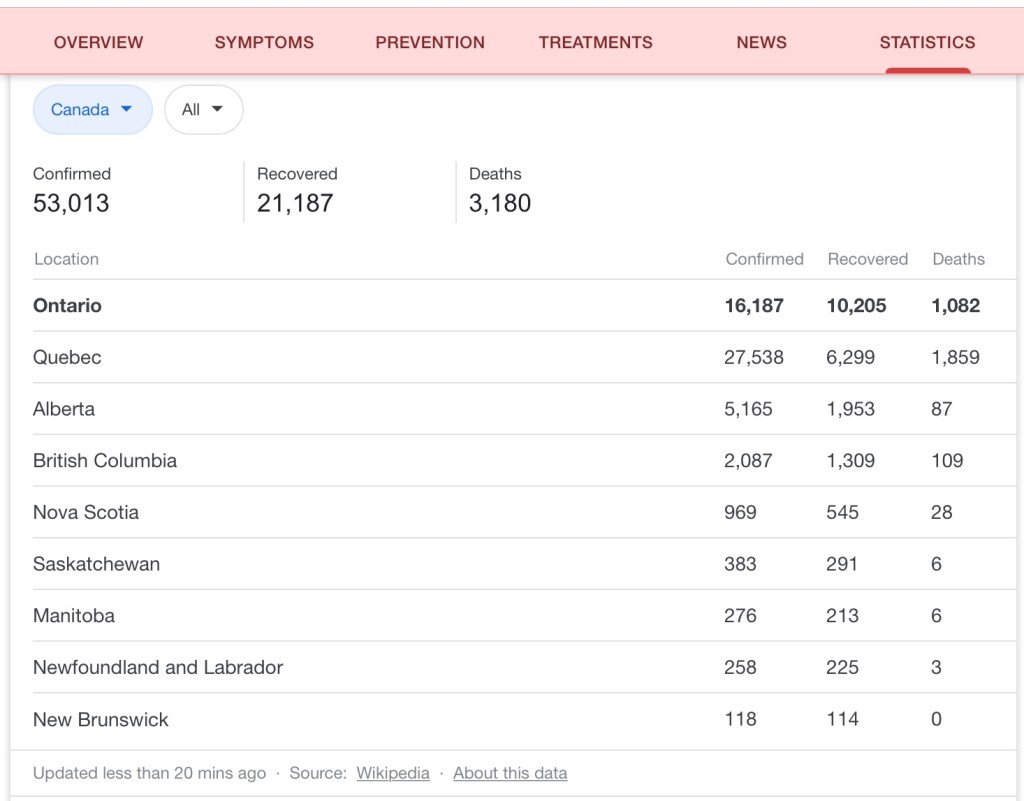Click the Newfoundland and Labrador row
The width and height of the screenshot is (1024, 801).
pos(158,668)
